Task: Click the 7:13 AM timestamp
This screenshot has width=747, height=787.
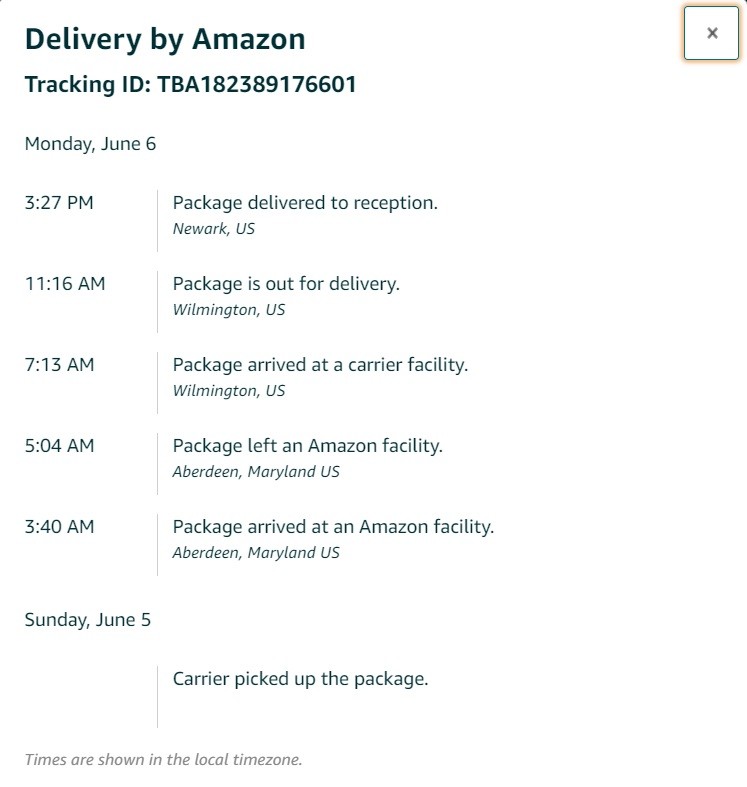Action: 60,365
